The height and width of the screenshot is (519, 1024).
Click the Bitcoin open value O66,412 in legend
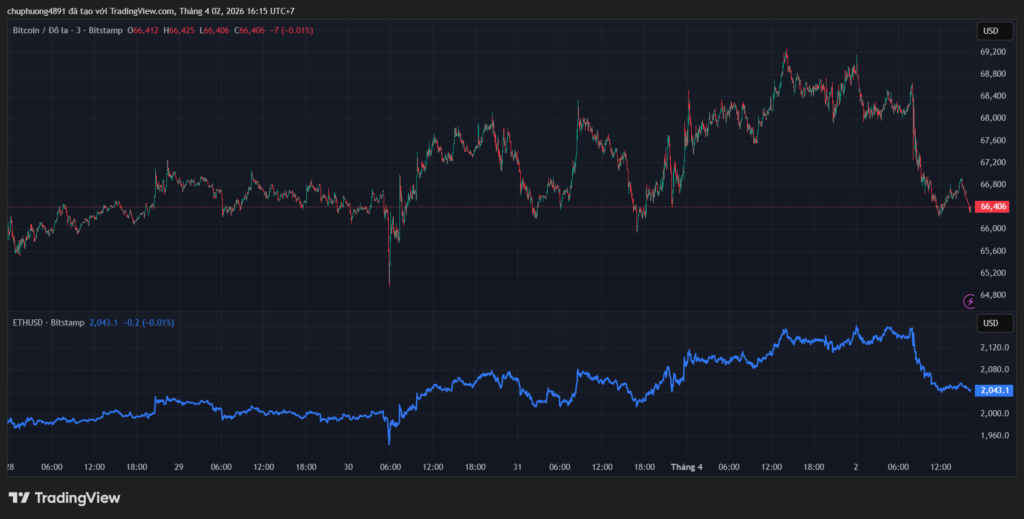point(144,31)
